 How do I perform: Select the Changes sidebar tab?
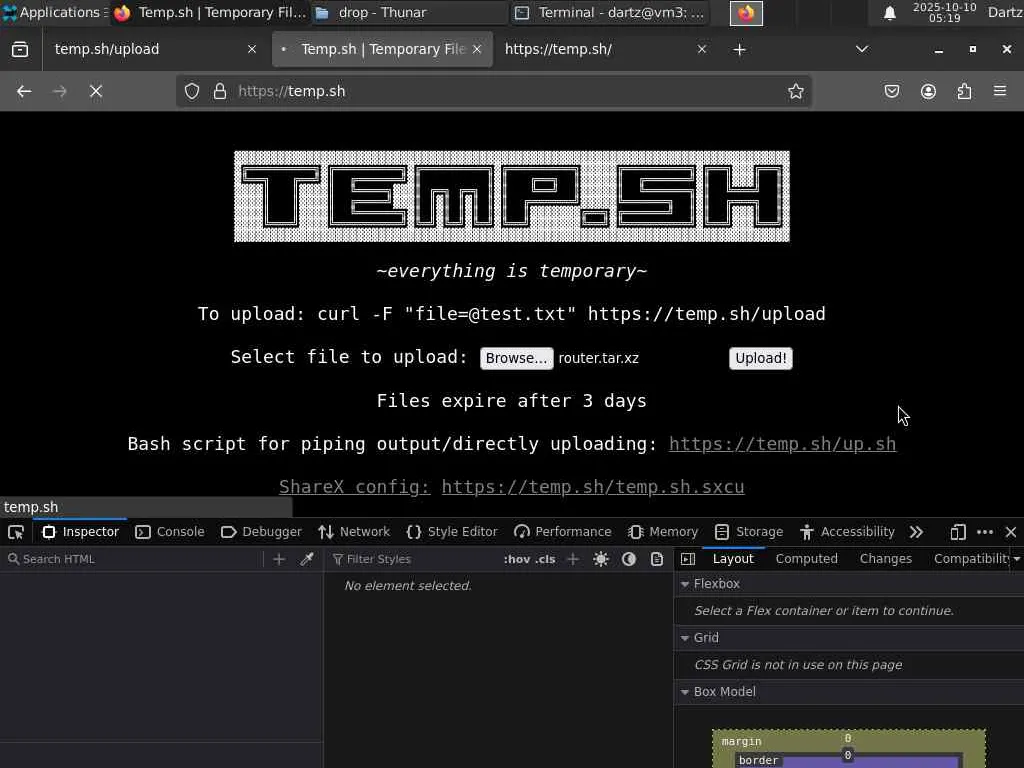pyautogui.click(x=886, y=559)
